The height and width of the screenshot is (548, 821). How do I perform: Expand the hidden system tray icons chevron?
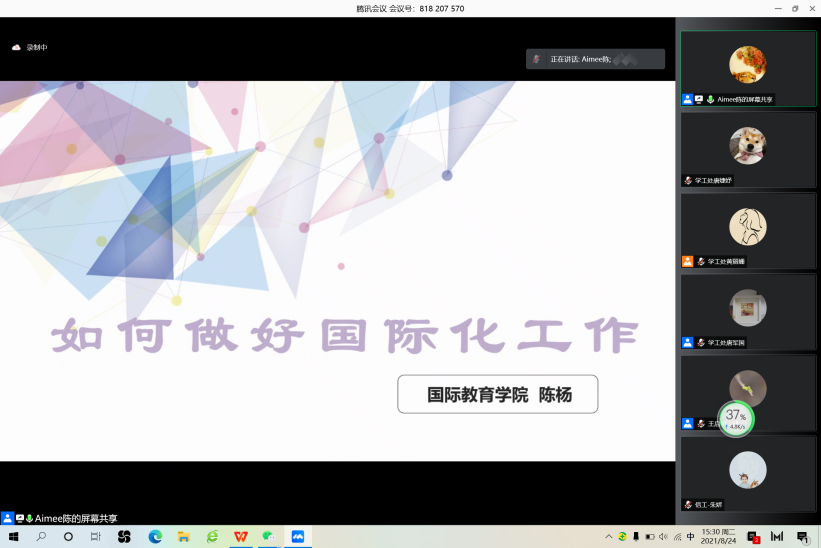(608, 537)
